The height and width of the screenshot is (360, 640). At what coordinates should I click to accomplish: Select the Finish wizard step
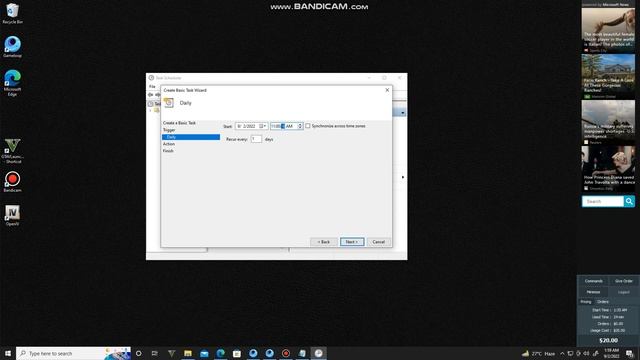(168, 151)
